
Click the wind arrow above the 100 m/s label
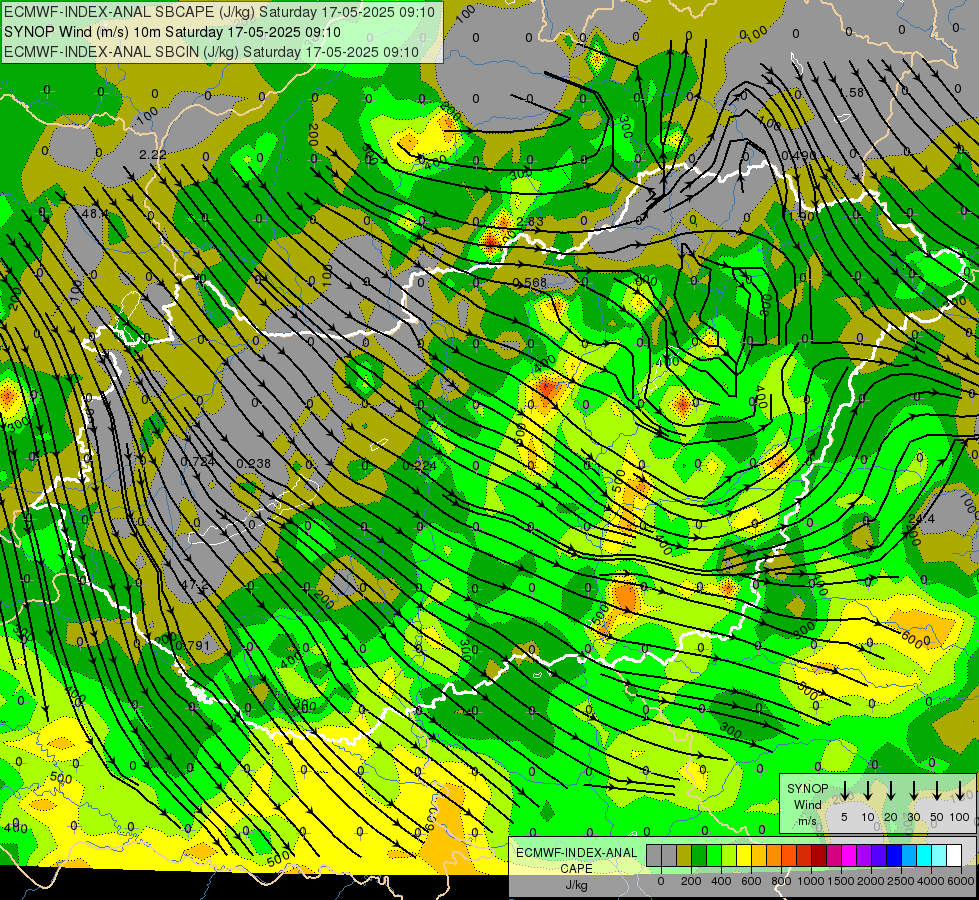pyautogui.click(x=960, y=791)
